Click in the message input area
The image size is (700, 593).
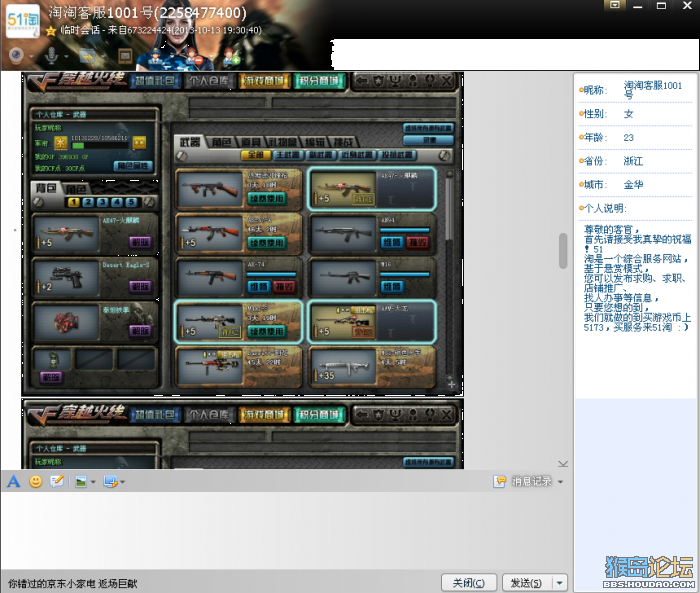click(287, 530)
